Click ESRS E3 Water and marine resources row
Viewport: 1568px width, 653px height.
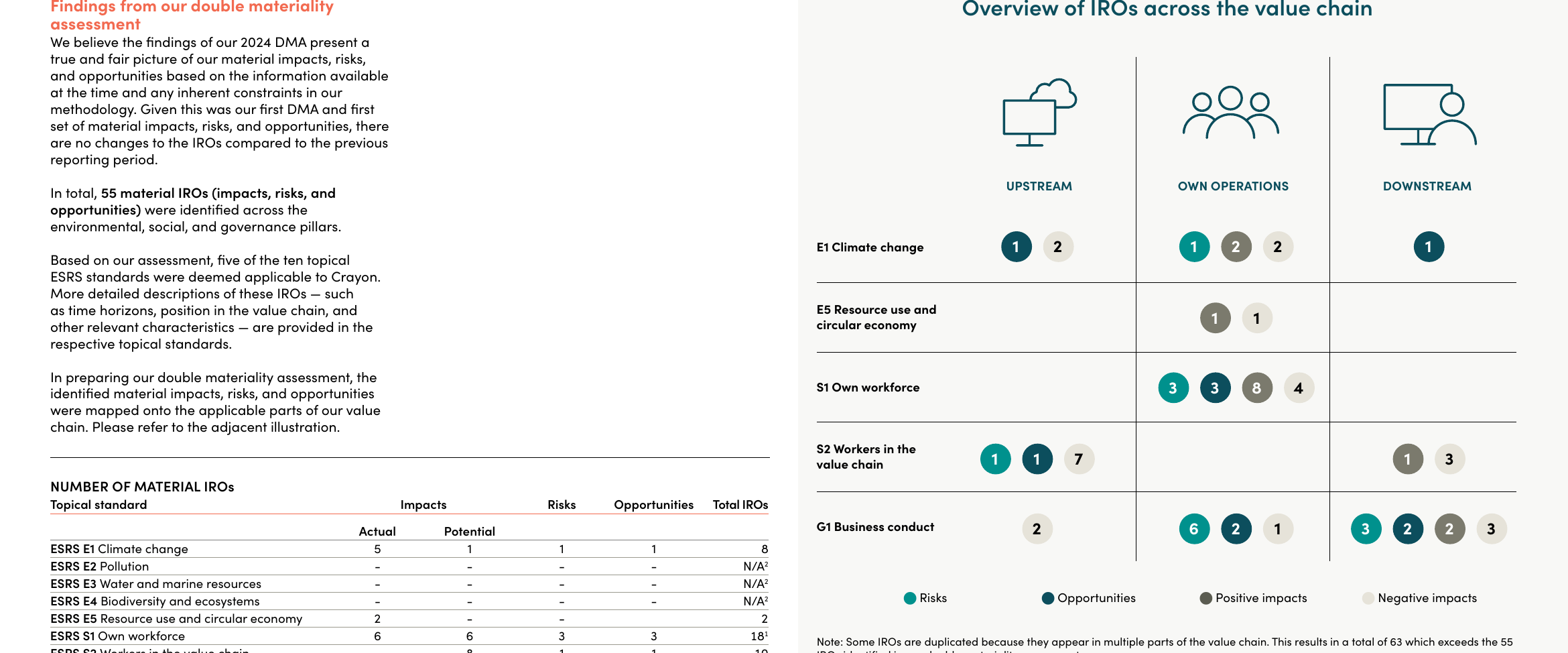click(409, 584)
